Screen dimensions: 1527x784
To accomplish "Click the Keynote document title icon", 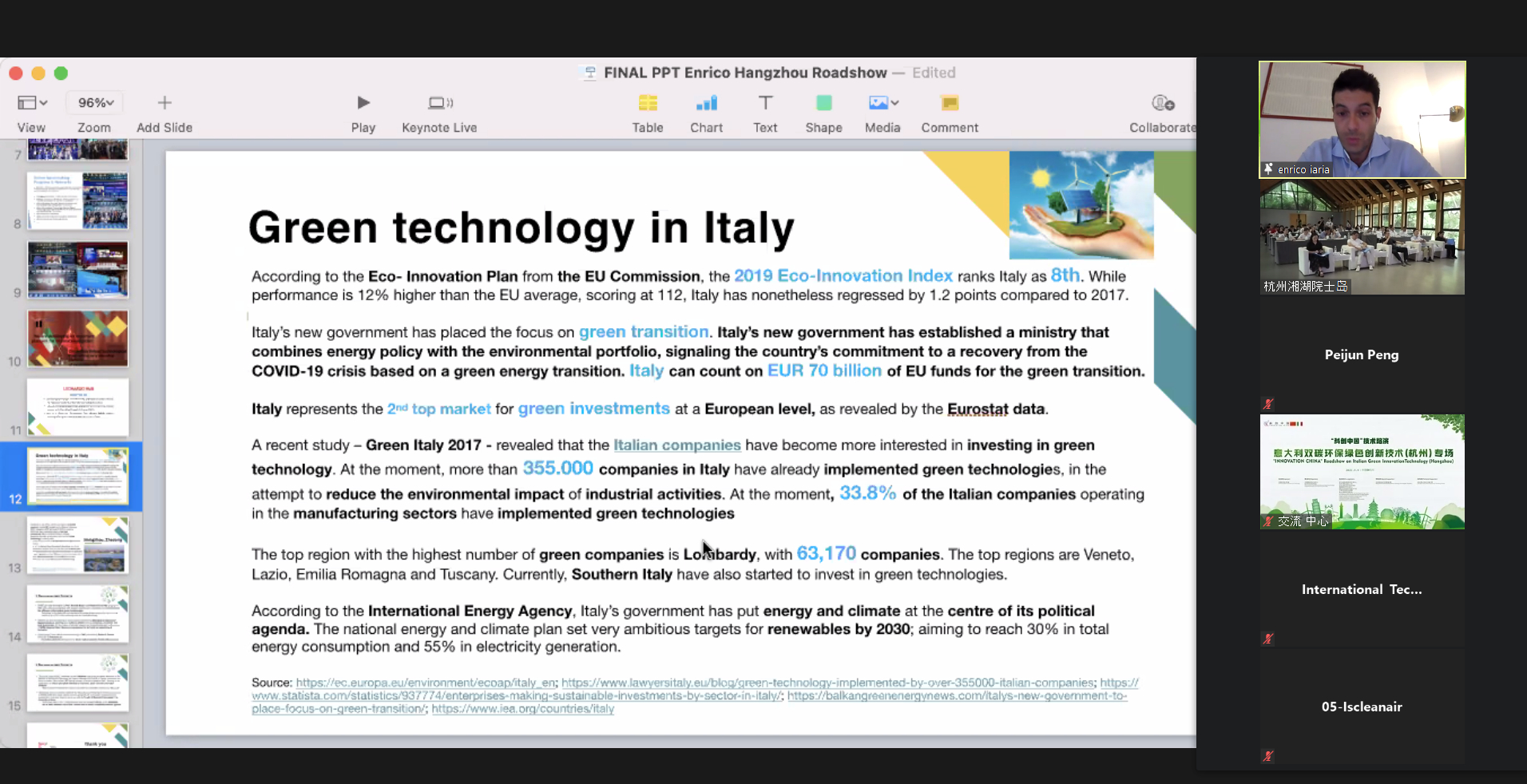I will (590, 73).
